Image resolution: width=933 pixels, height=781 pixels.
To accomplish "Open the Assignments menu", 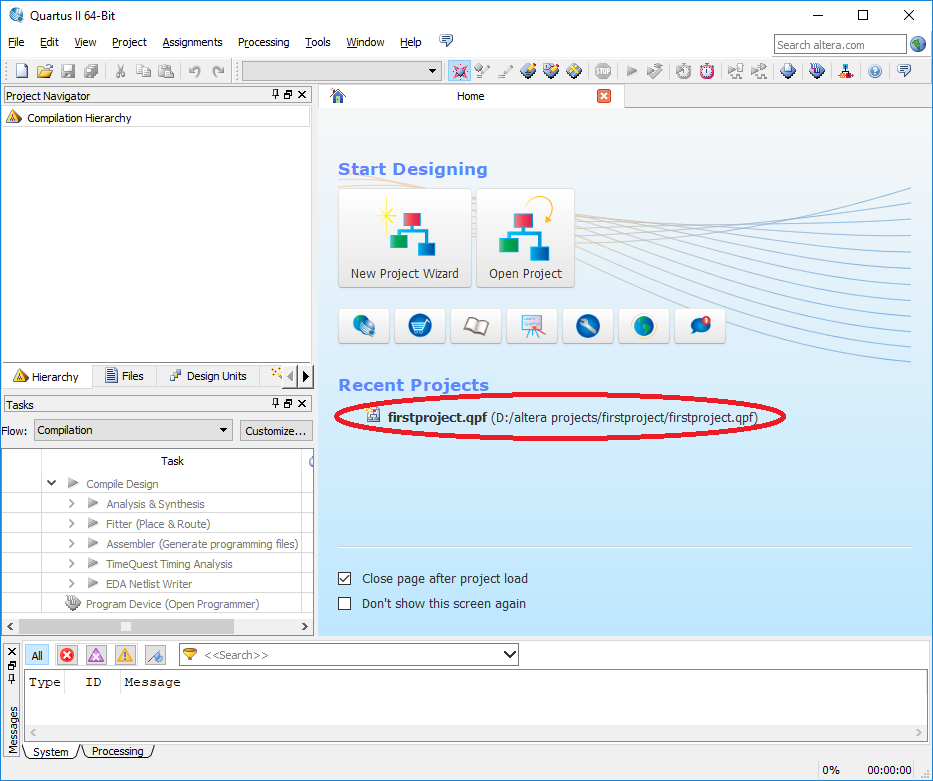I will [192, 42].
